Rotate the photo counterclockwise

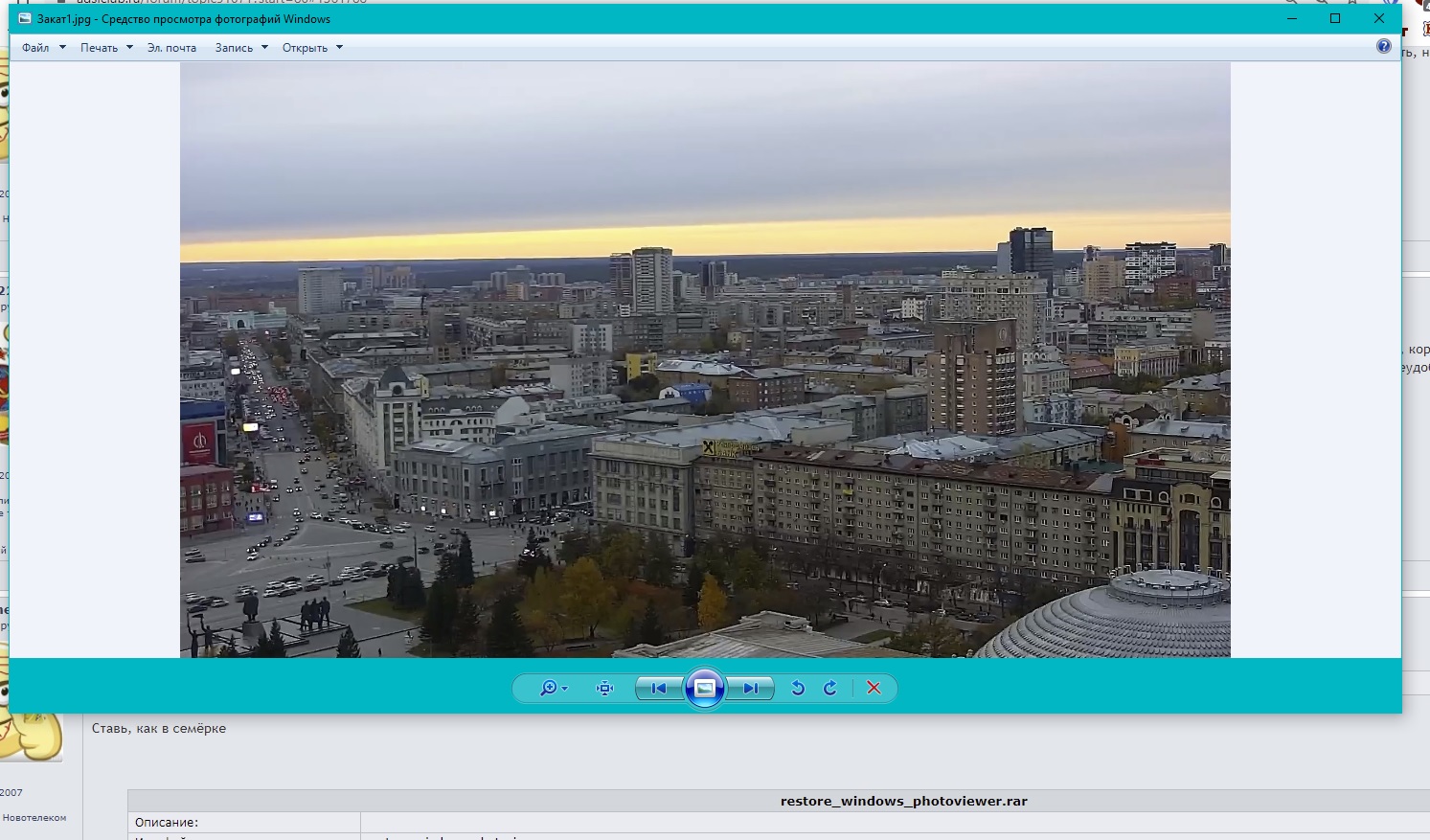pos(797,688)
